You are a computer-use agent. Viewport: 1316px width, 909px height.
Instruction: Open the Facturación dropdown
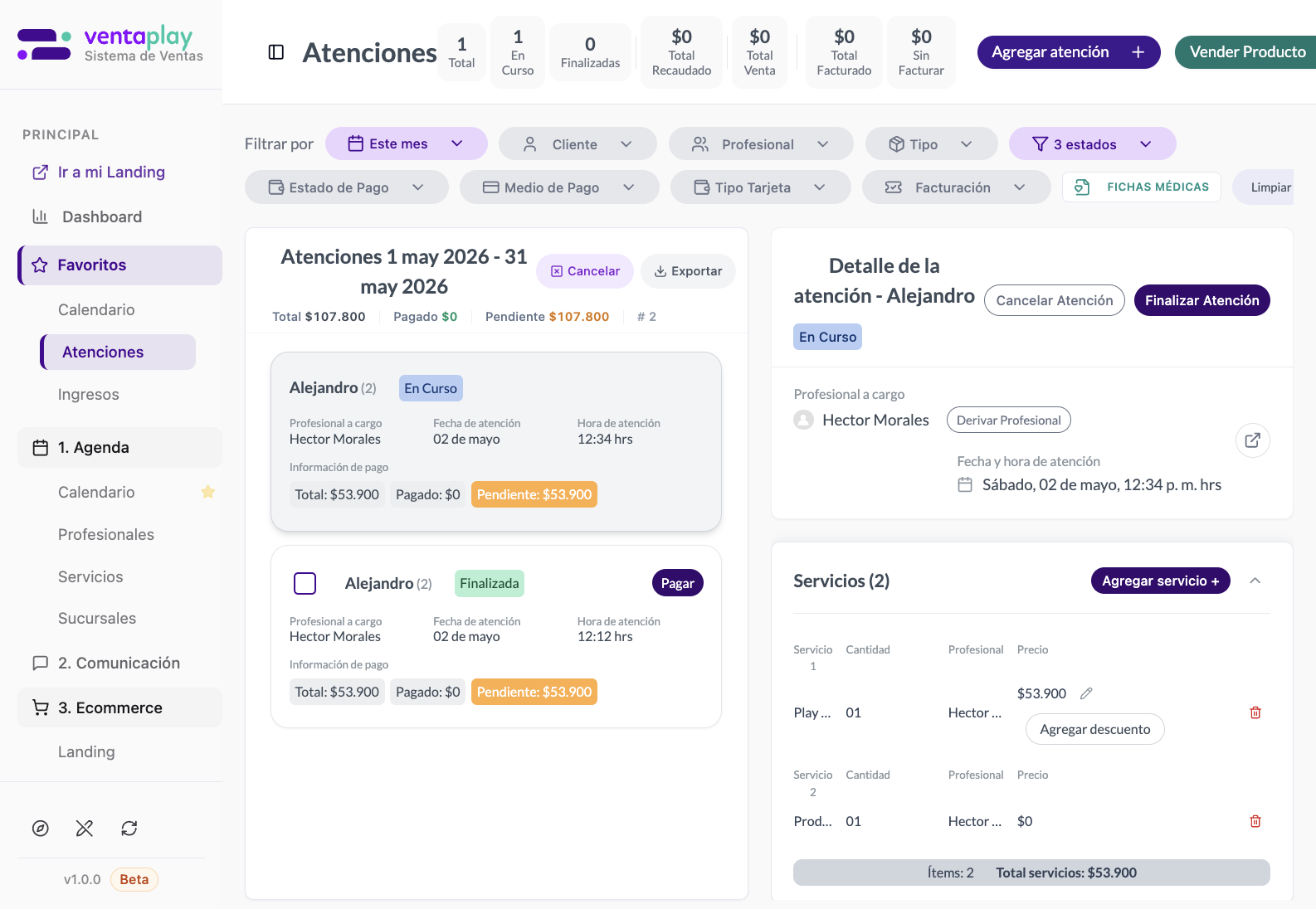point(957,187)
